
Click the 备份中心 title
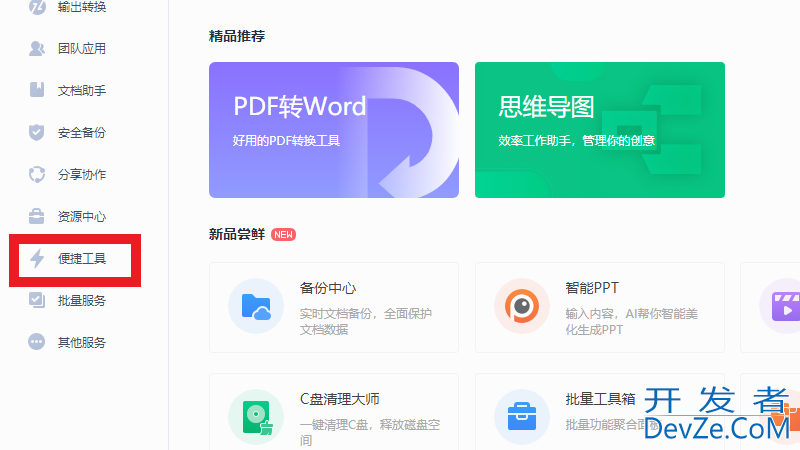coord(328,288)
